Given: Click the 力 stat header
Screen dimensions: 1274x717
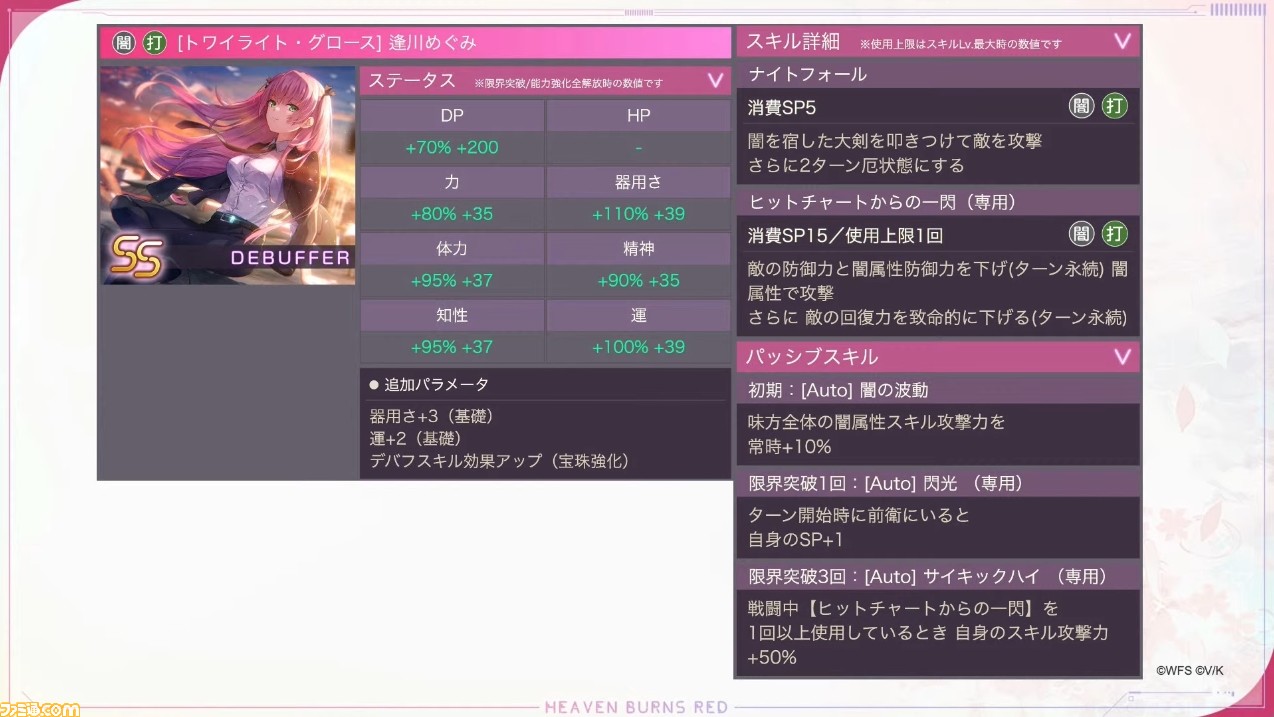Looking at the screenshot, I should coord(452,182).
